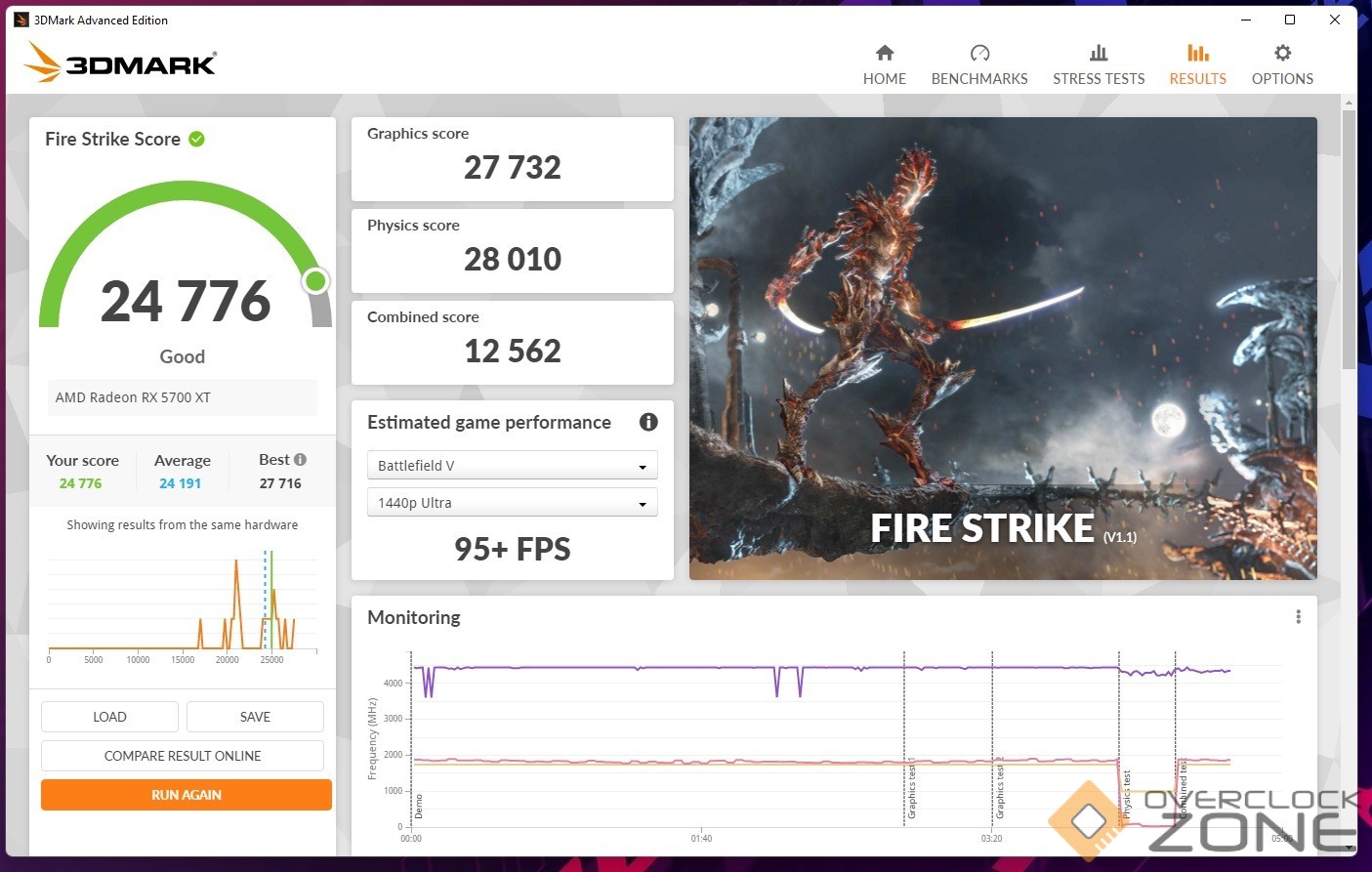The image size is (1372, 872).
Task: Expand the Battlefield V game dropdown
Action: pyautogui.click(x=512, y=466)
